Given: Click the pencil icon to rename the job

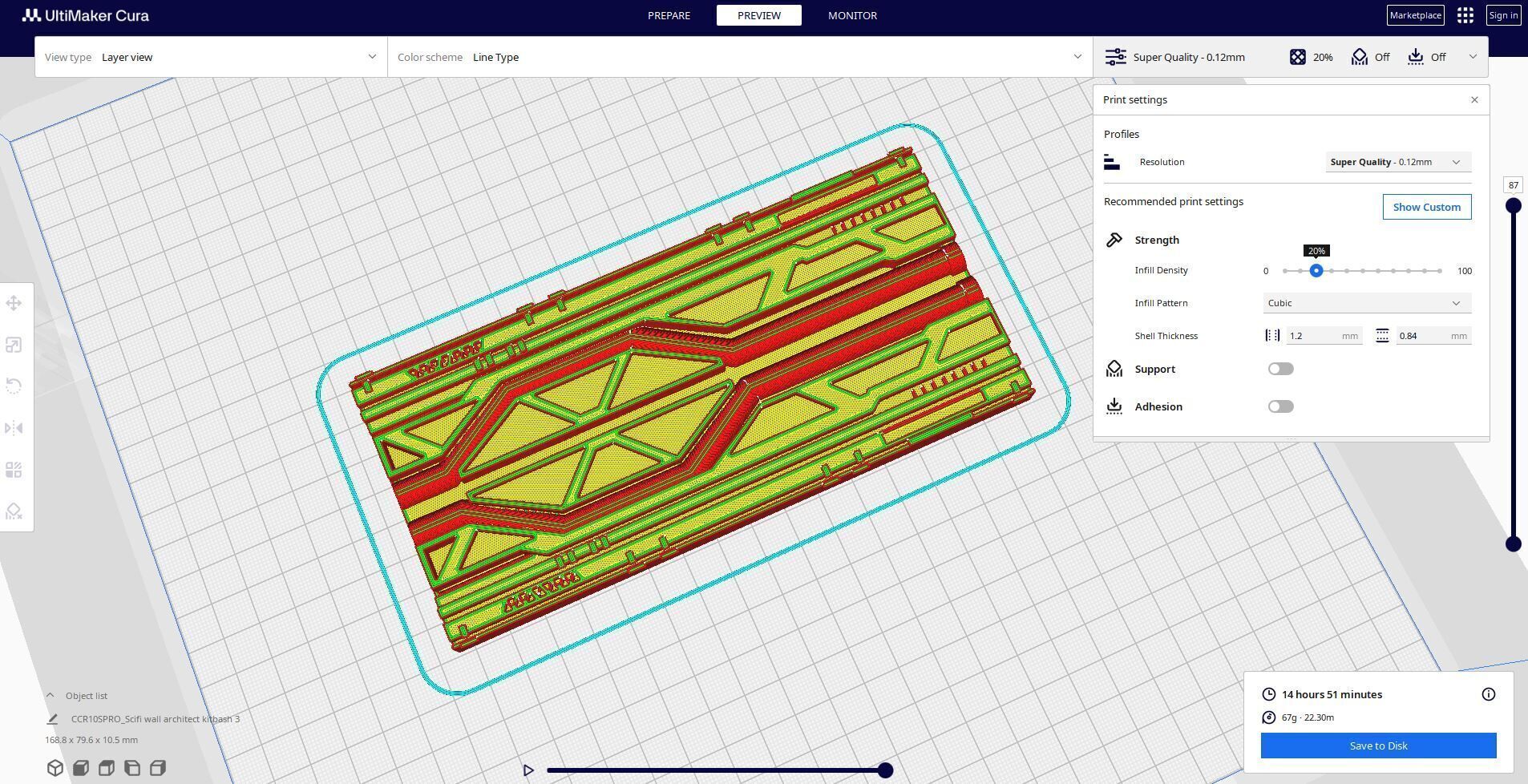Looking at the screenshot, I should pyautogui.click(x=52, y=719).
